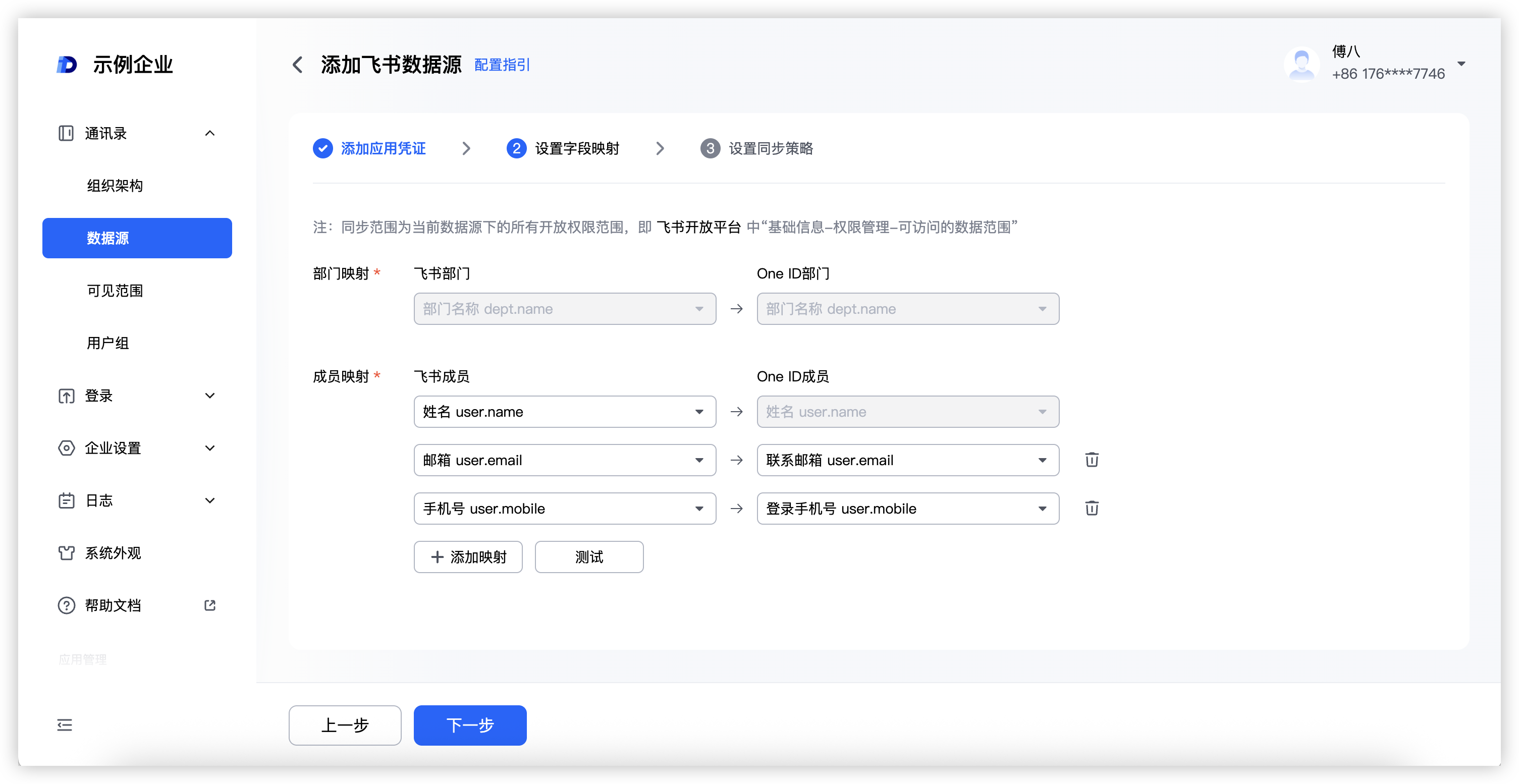Delete the user.mobile mapping row
Screen dimensions: 1519x784
[1092, 508]
